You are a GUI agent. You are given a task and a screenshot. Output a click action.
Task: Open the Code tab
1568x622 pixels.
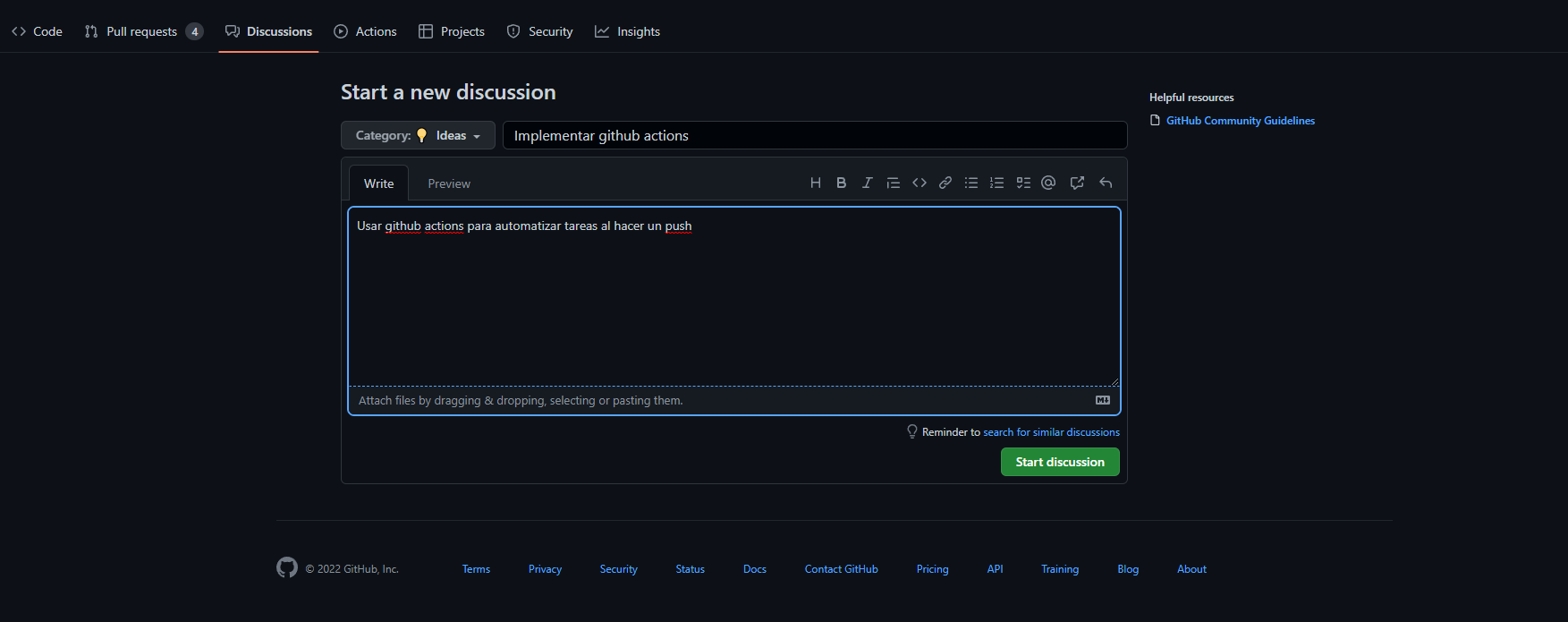(x=37, y=31)
